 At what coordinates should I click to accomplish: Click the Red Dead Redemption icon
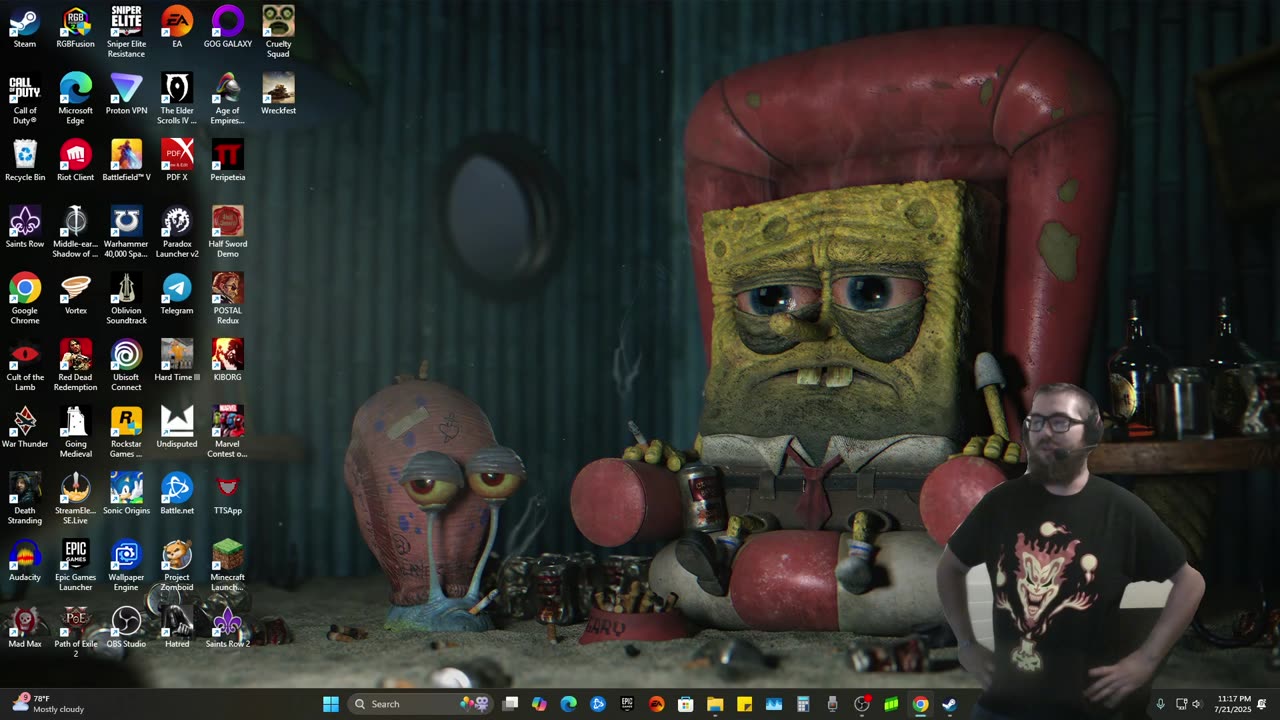[x=76, y=365]
